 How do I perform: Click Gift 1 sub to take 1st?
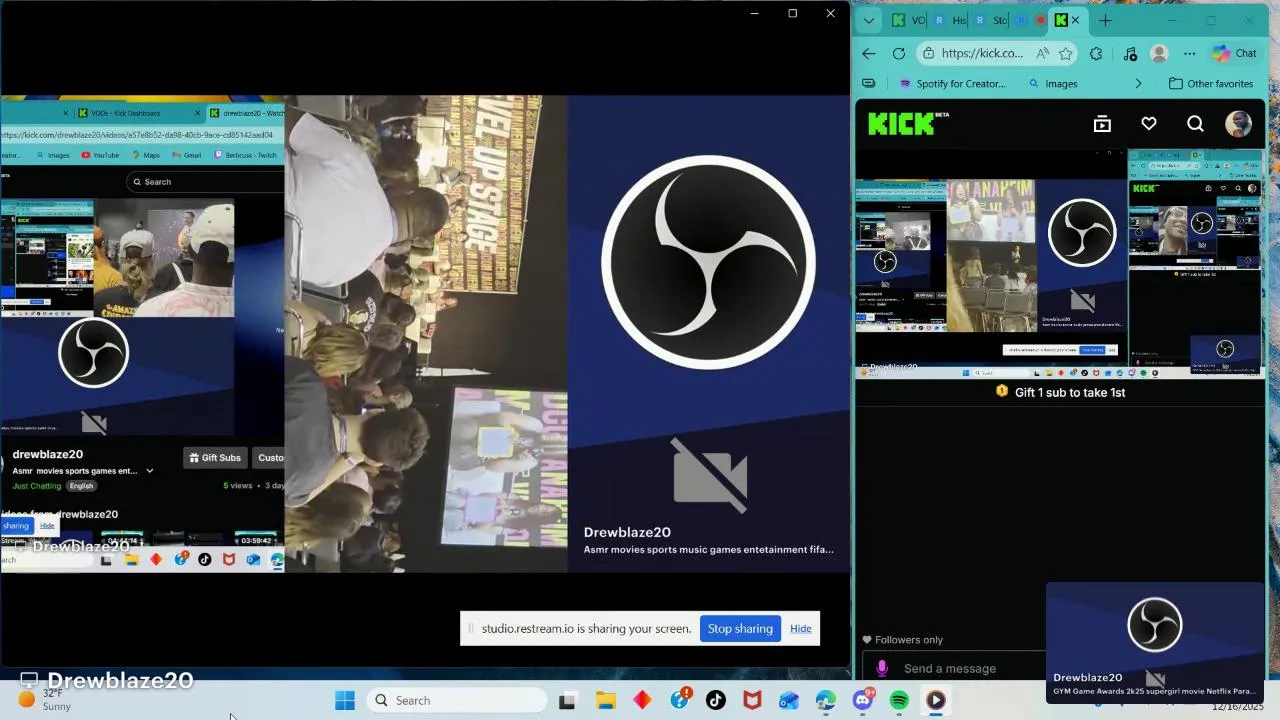pyautogui.click(x=1060, y=392)
